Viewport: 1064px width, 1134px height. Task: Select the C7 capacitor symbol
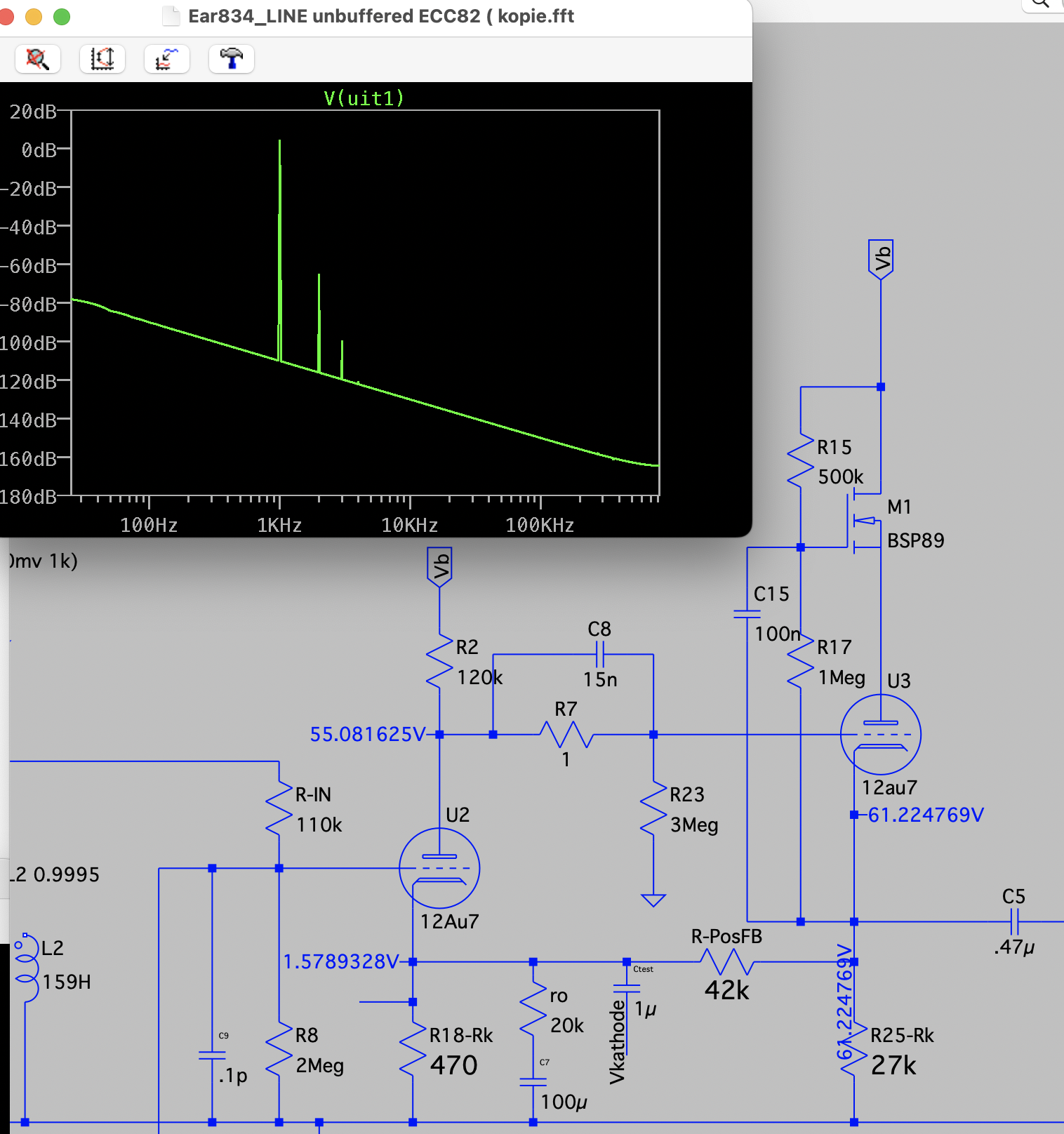[533, 1082]
